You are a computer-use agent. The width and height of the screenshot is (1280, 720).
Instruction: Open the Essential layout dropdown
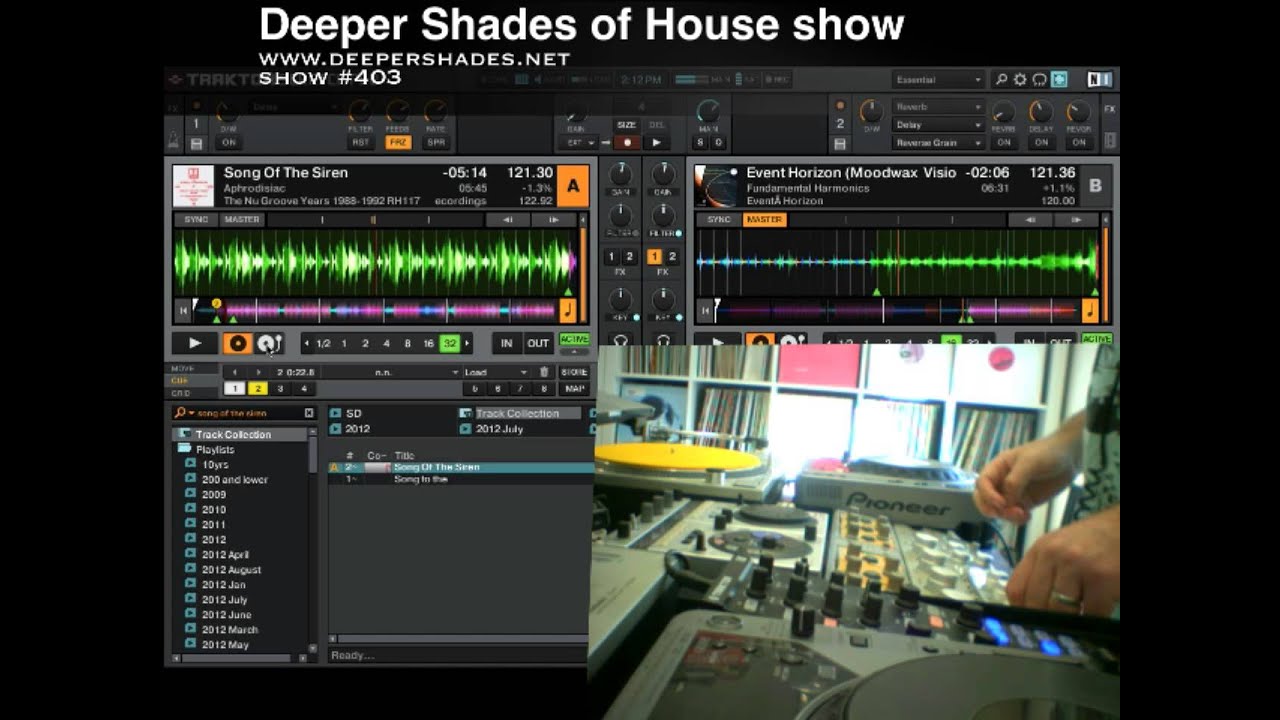938,80
